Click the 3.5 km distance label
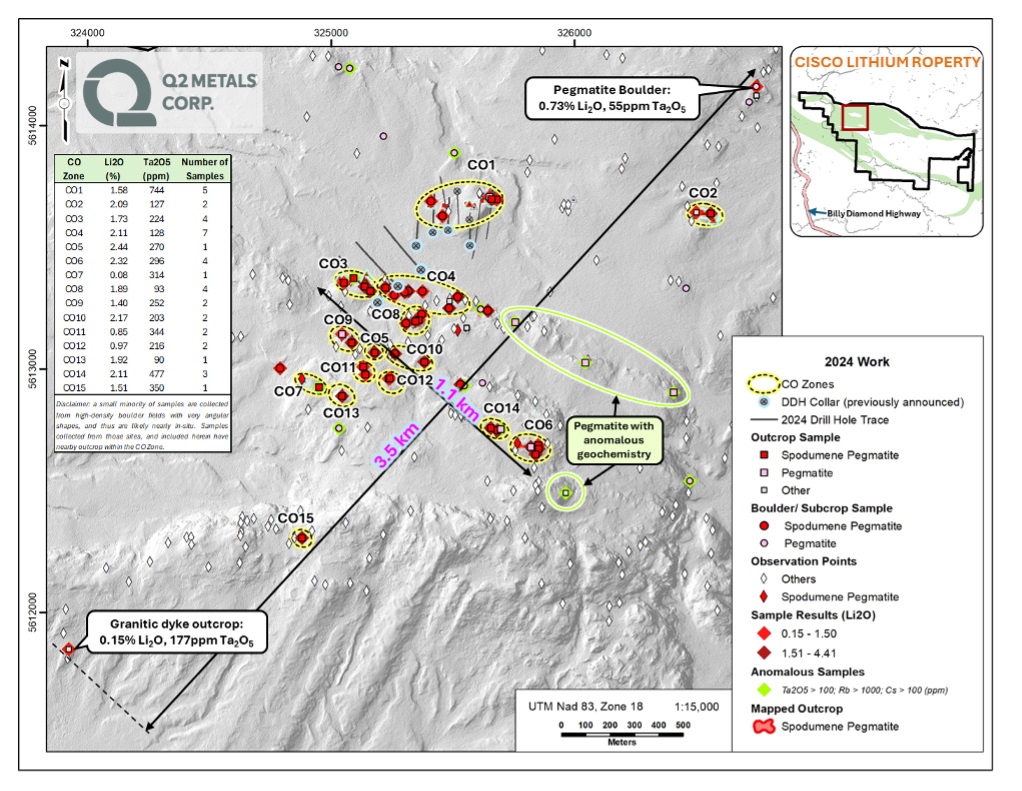Image resolution: width=1022 pixels, height=791 pixels. 396,445
